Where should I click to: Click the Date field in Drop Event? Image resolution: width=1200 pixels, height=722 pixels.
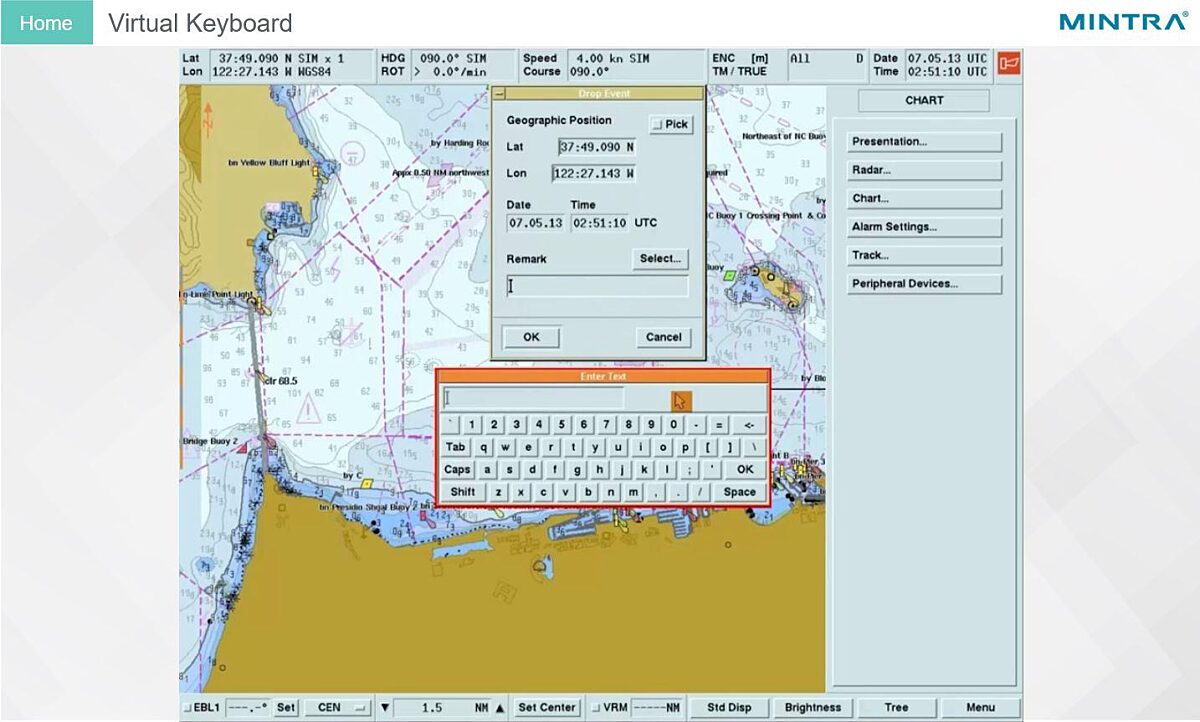click(x=535, y=223)
